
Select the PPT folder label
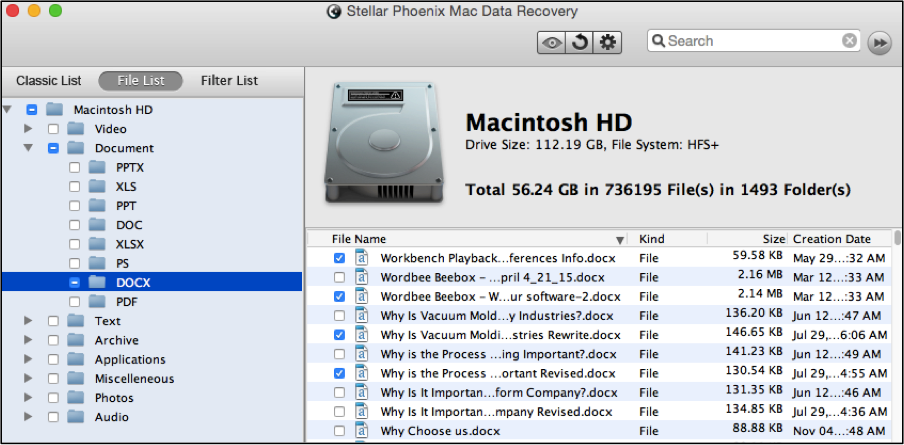point(126,206)
